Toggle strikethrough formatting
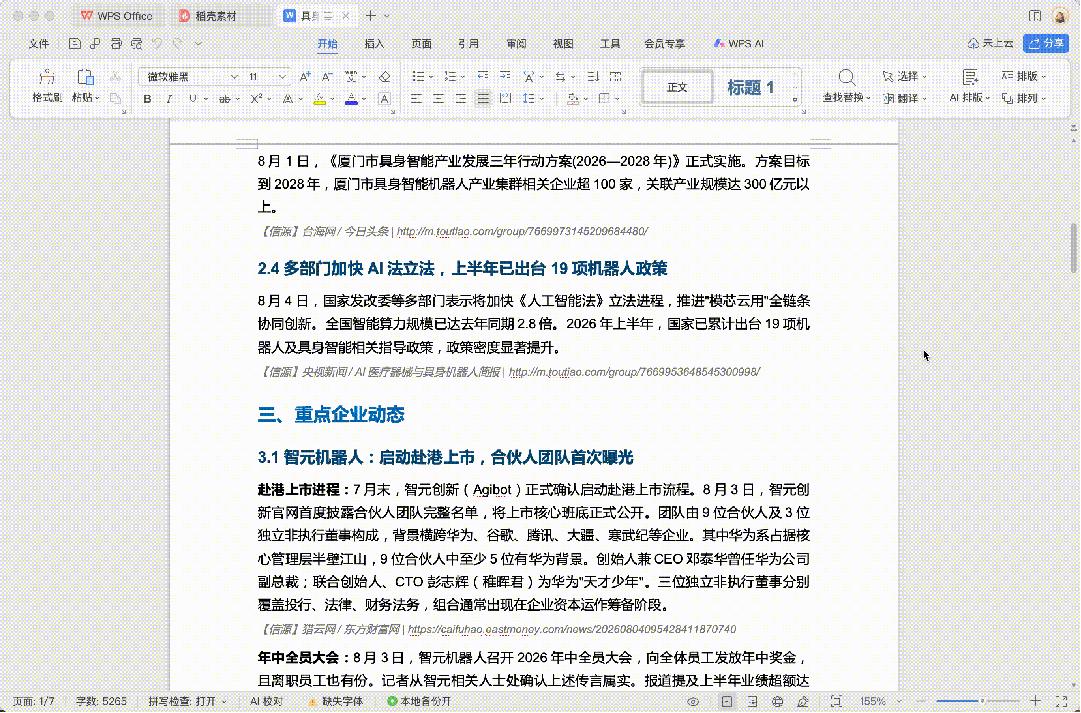Image resolution: width=1081 pixels, height=713 pixels. 224,99
